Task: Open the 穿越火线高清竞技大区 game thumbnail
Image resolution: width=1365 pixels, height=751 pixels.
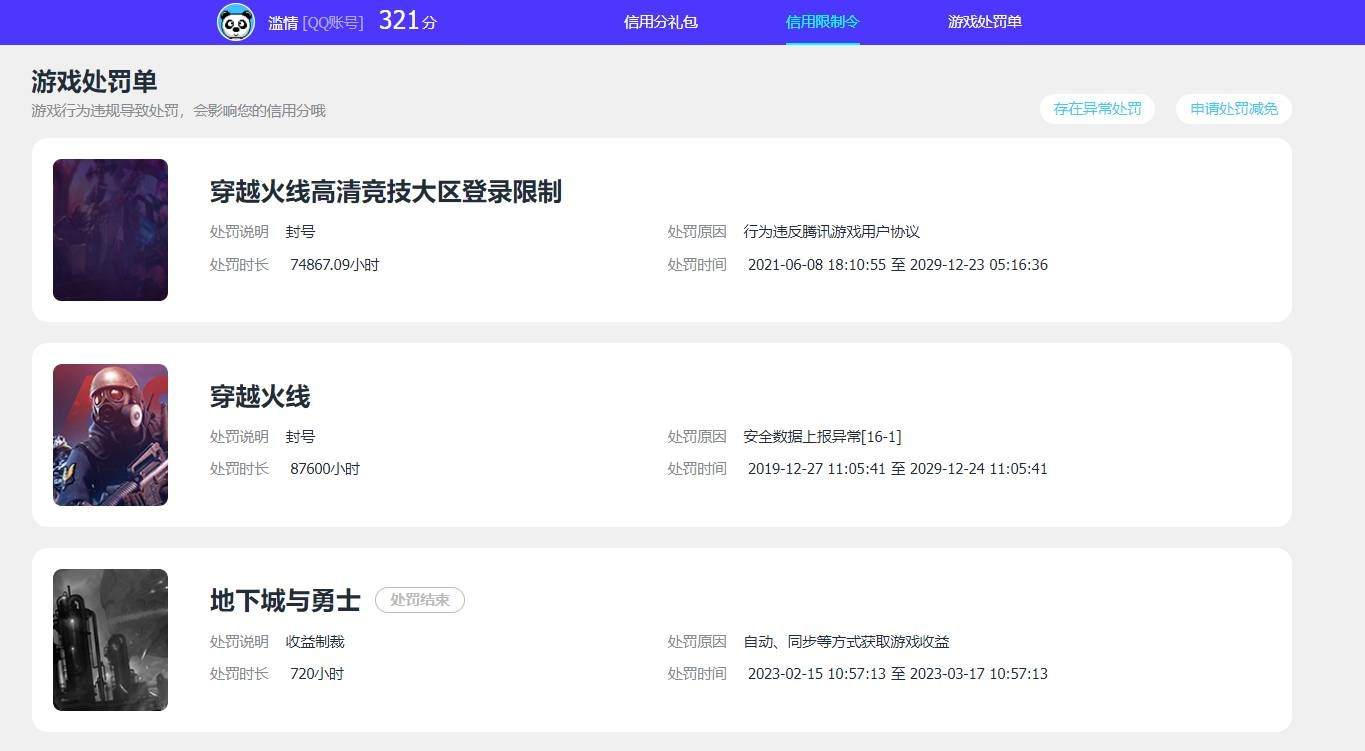Action: (x=110, y=230)
